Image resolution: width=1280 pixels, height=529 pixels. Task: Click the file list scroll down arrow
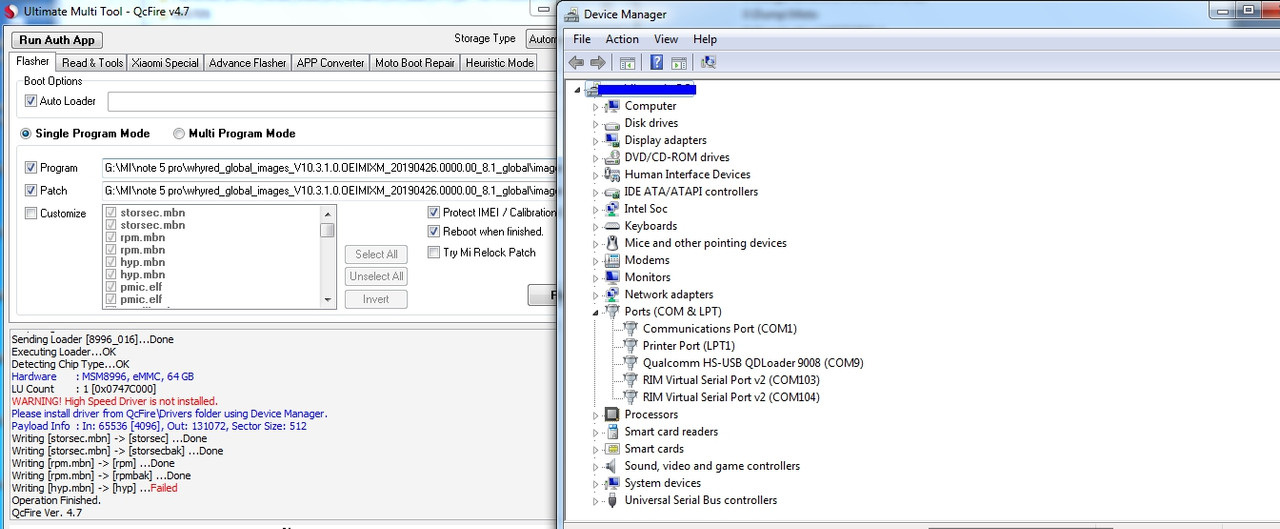click(328, 299)
